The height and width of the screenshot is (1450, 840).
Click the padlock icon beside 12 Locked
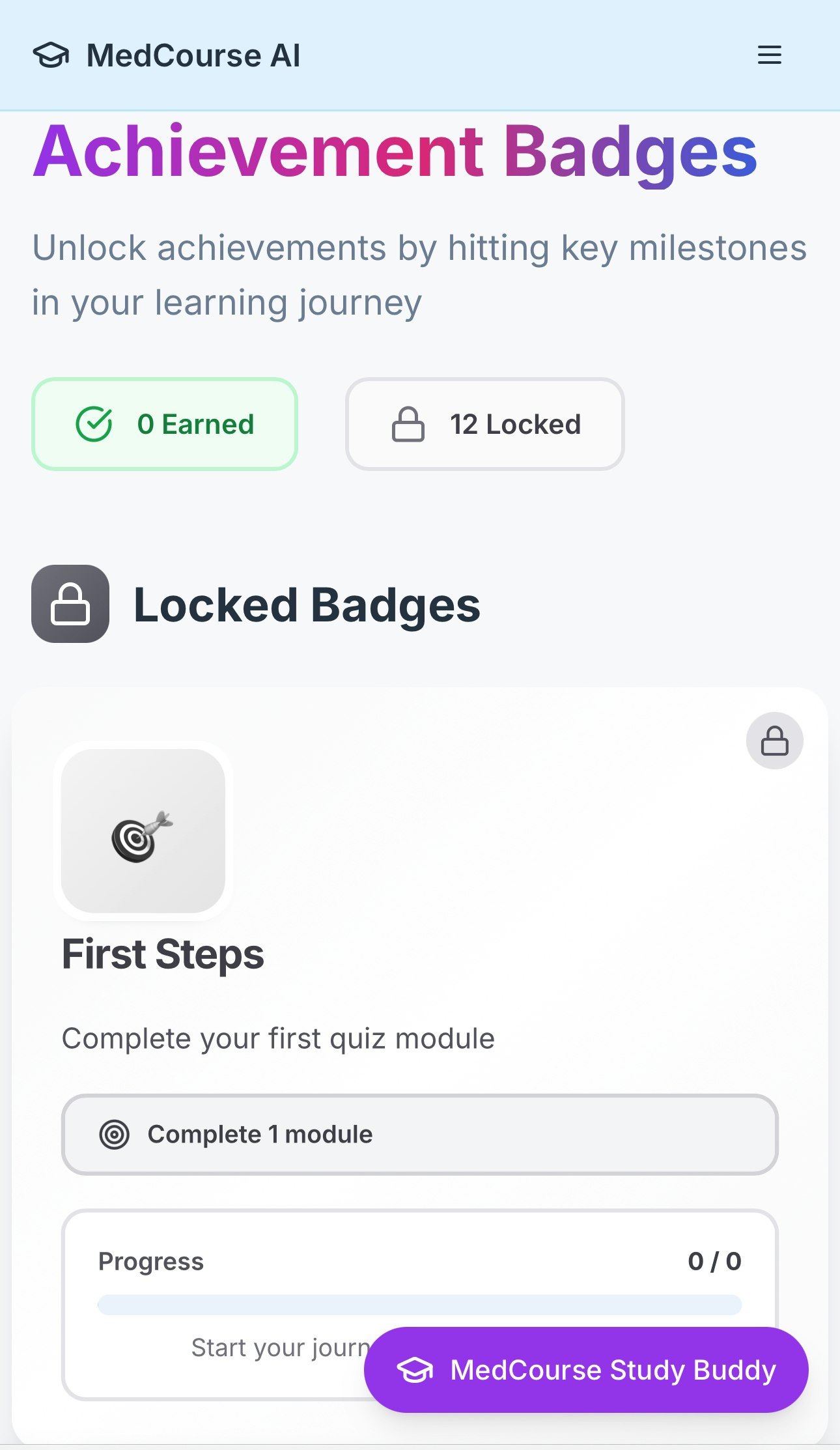coord(409,423)
